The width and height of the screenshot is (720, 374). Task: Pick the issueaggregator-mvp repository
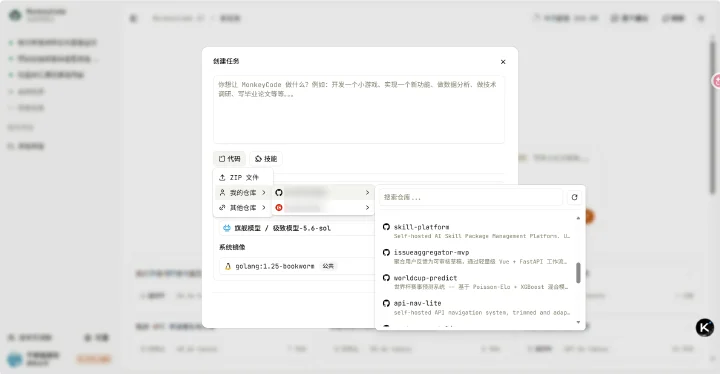click(476, 256)
